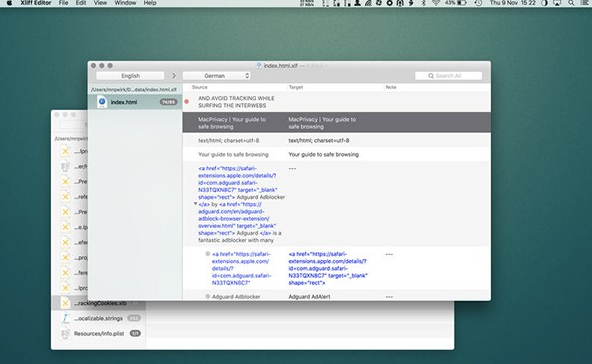Image resolution: width=592 pixels, height=364 pixels.
Task: Click xib icon of rackingCookies.xib in back window
Action: tap(65, 303)
